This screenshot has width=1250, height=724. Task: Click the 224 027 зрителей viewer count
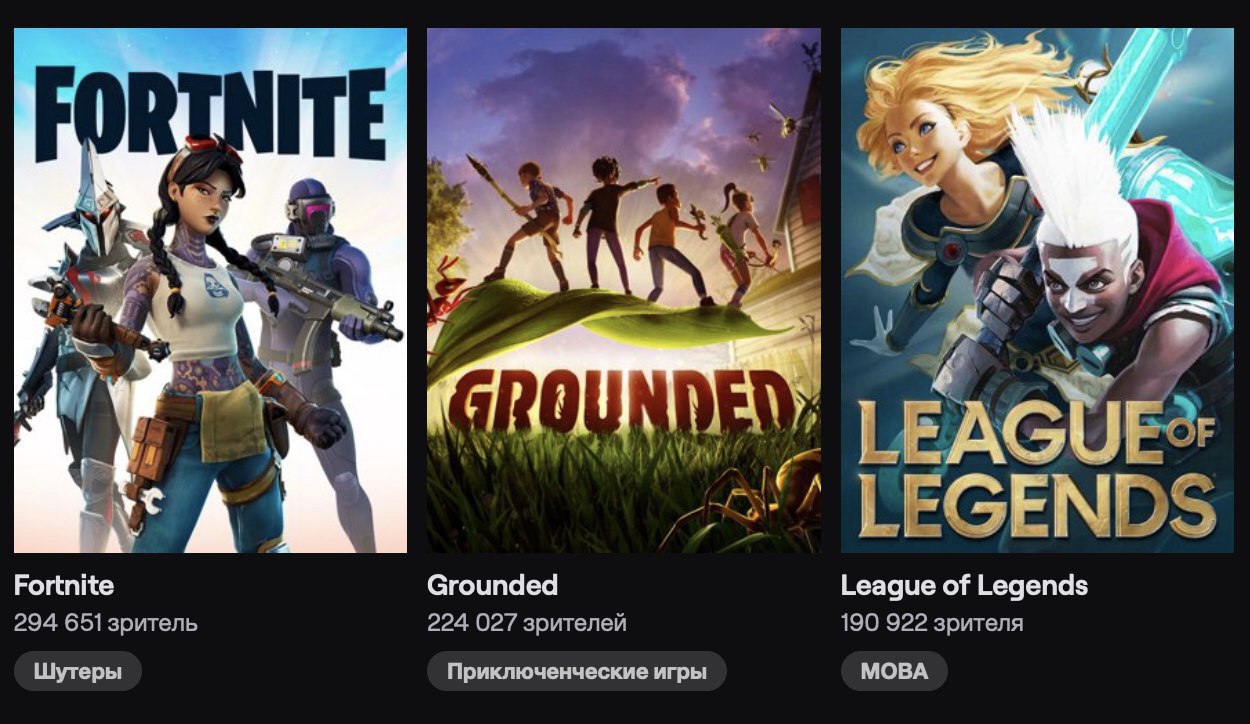coord(527,624)
